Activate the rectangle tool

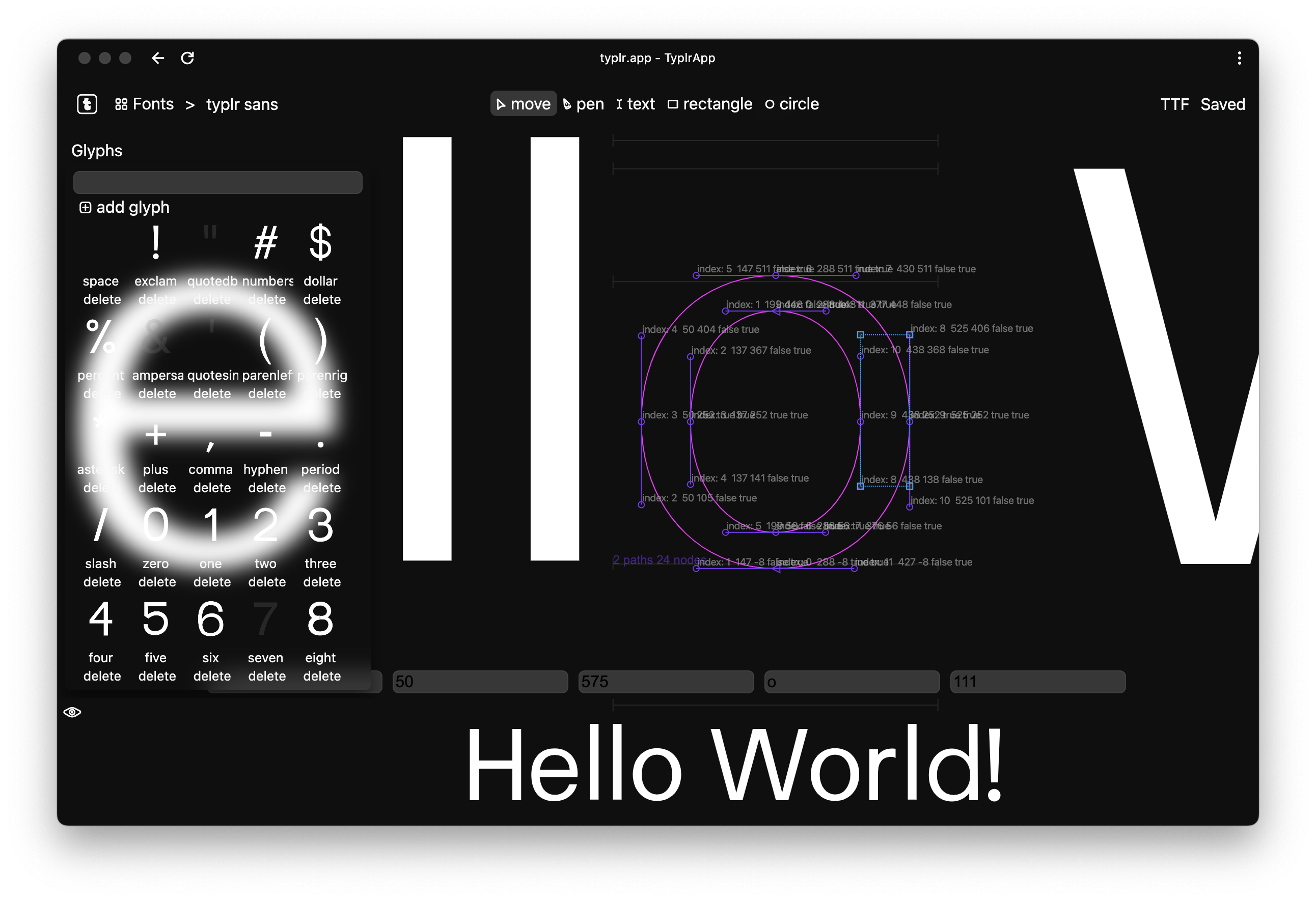click(x=709, y=104)
